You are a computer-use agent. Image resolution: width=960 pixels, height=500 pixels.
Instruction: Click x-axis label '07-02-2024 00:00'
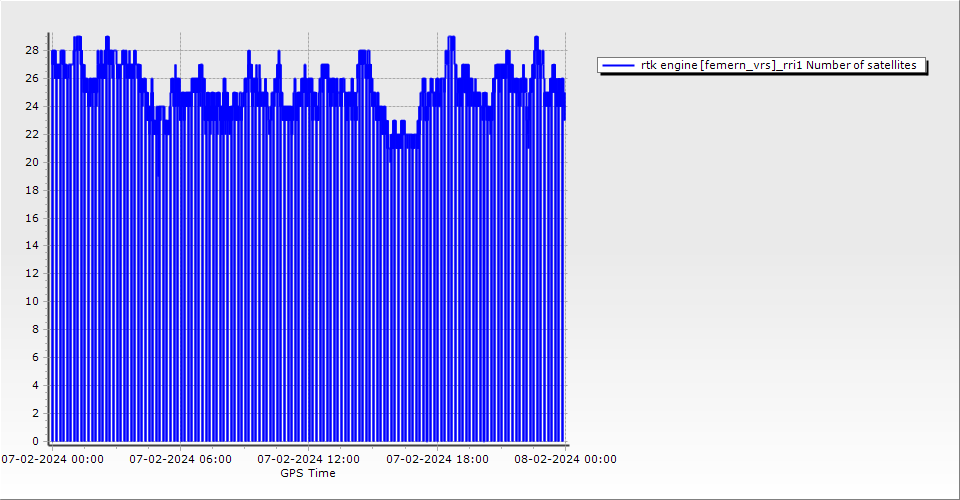click(x=52, y=460)
